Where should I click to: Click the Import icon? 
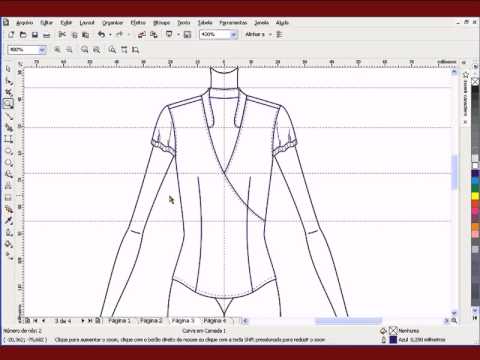pos(142,34)
